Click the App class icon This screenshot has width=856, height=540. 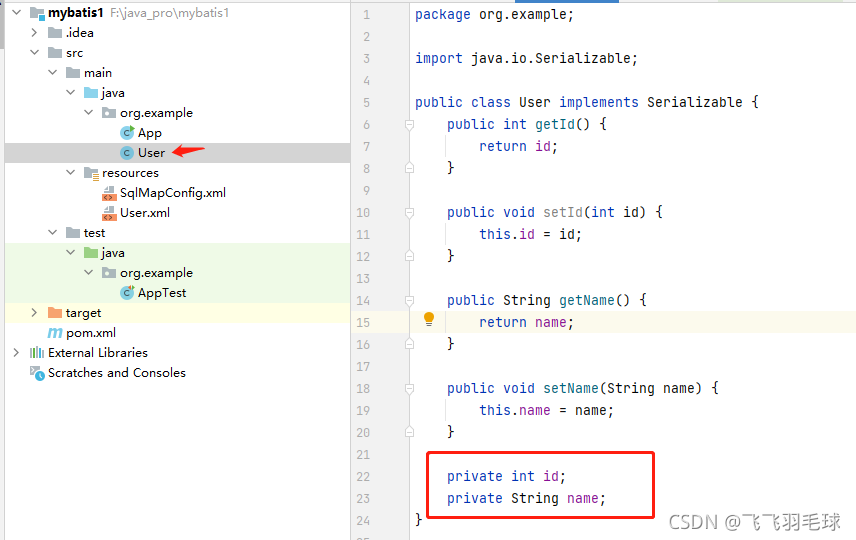point(127,133)
